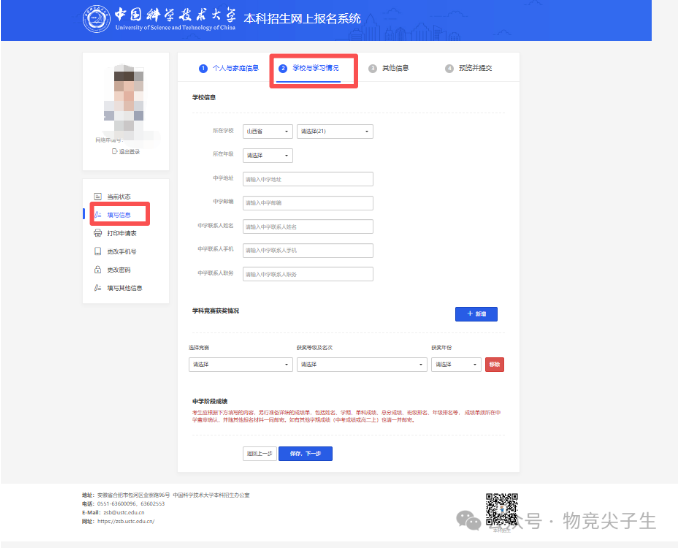Screen dimensions: 678x549
Task: Click the USTC university logo
Action: click(x=99, y=18)
